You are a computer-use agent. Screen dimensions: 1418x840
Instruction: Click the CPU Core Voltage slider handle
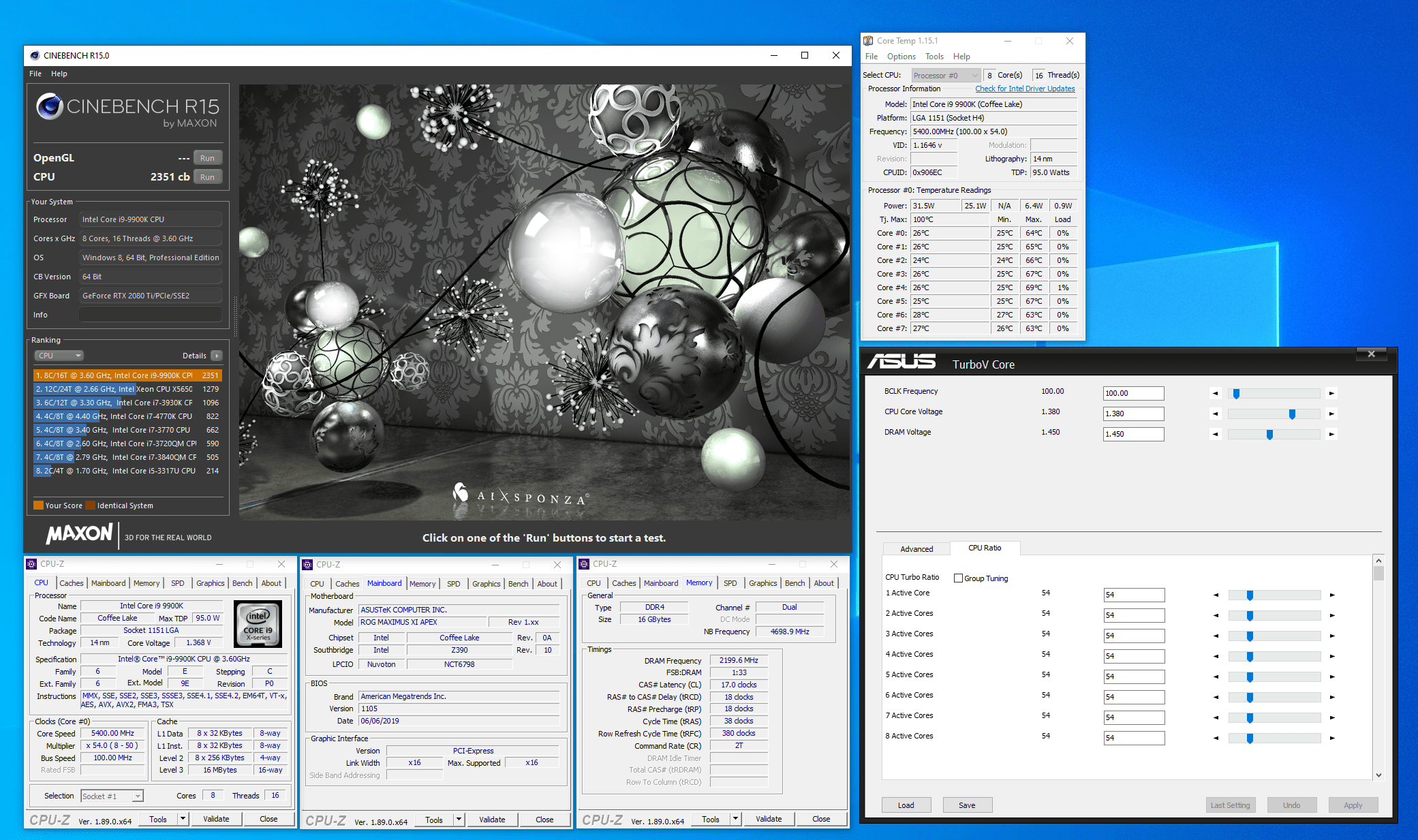(1292, 414)
